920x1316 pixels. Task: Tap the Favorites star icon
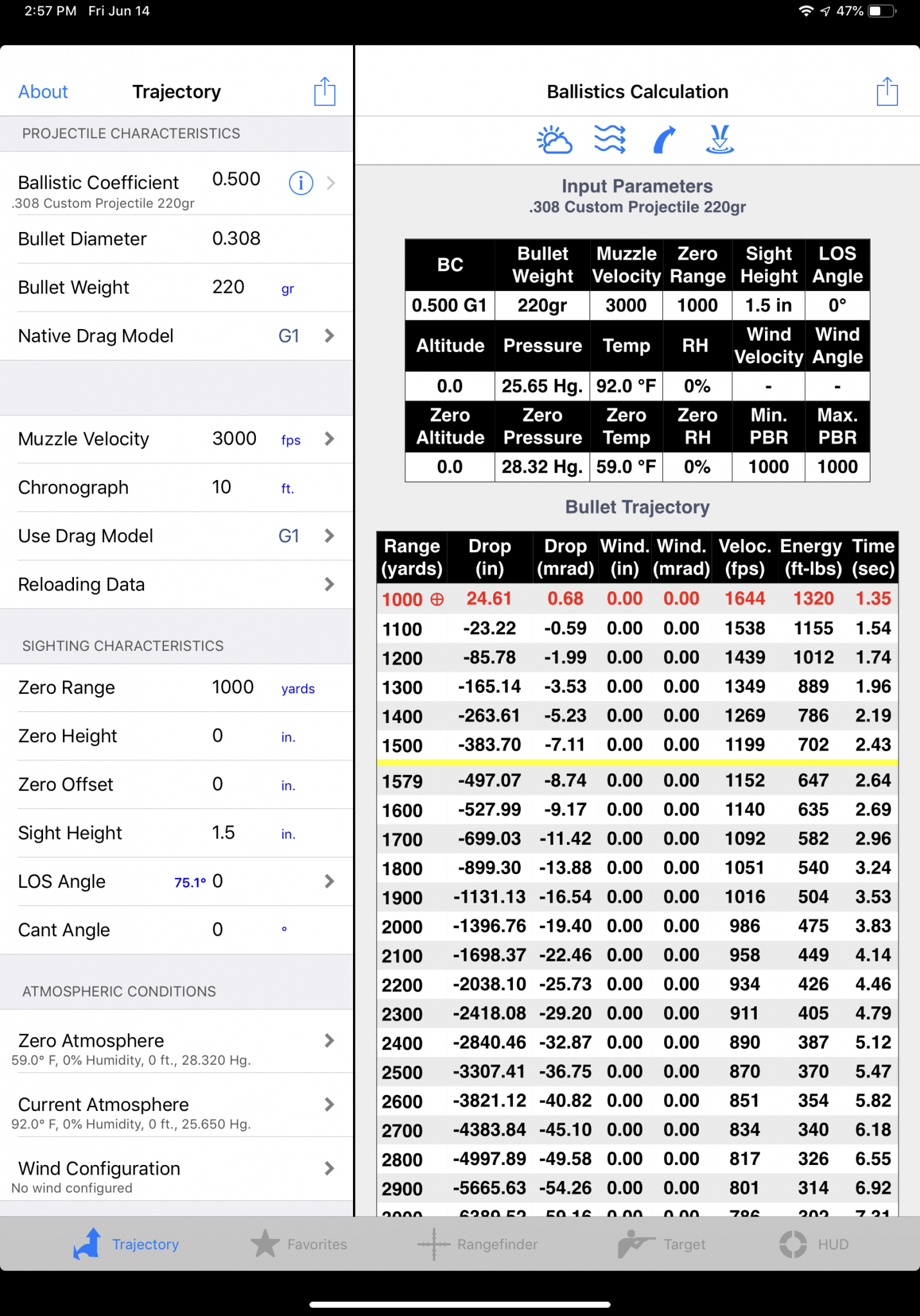(265, 1244)
